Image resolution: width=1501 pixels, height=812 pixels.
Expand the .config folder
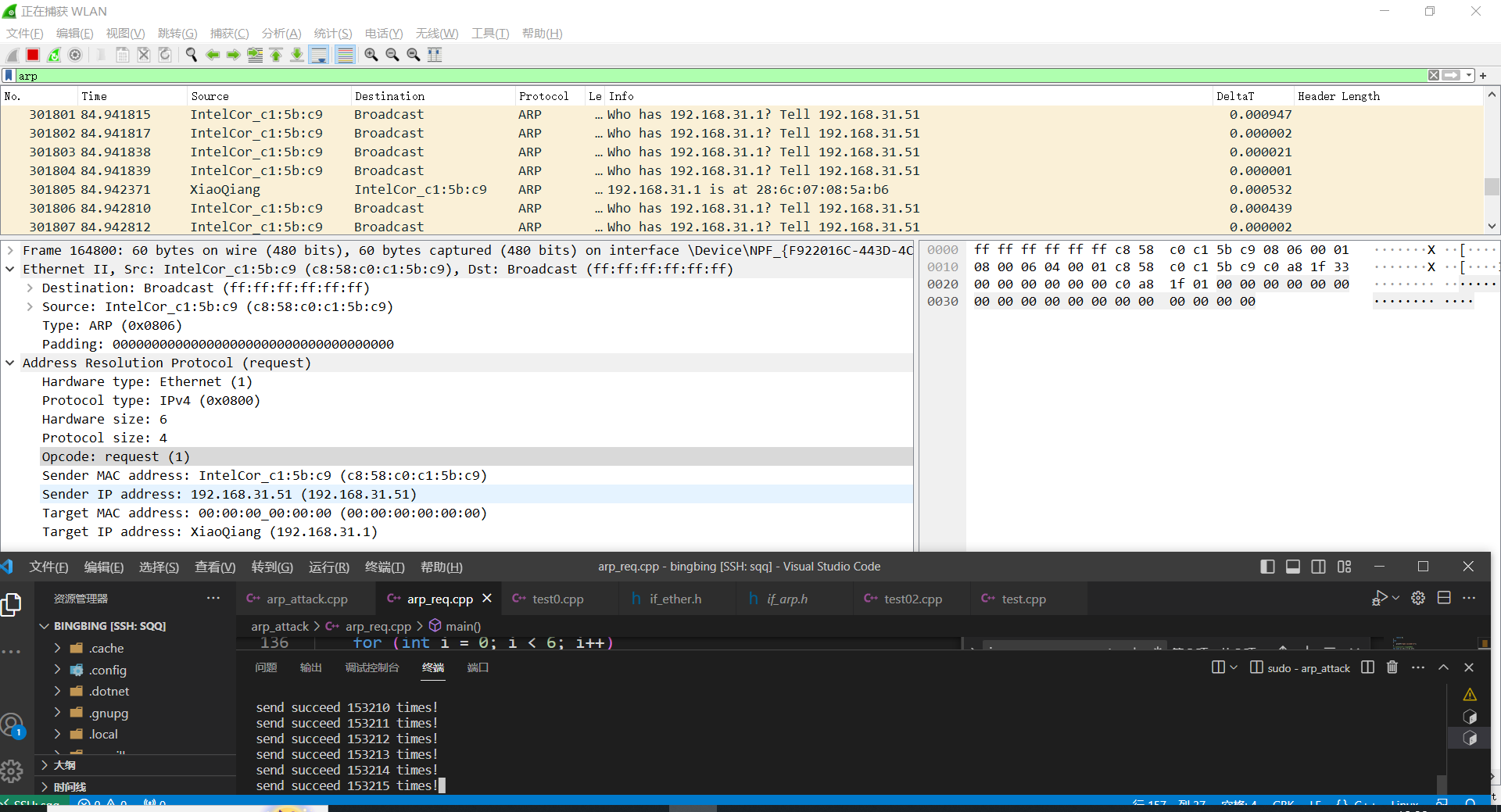57,671
